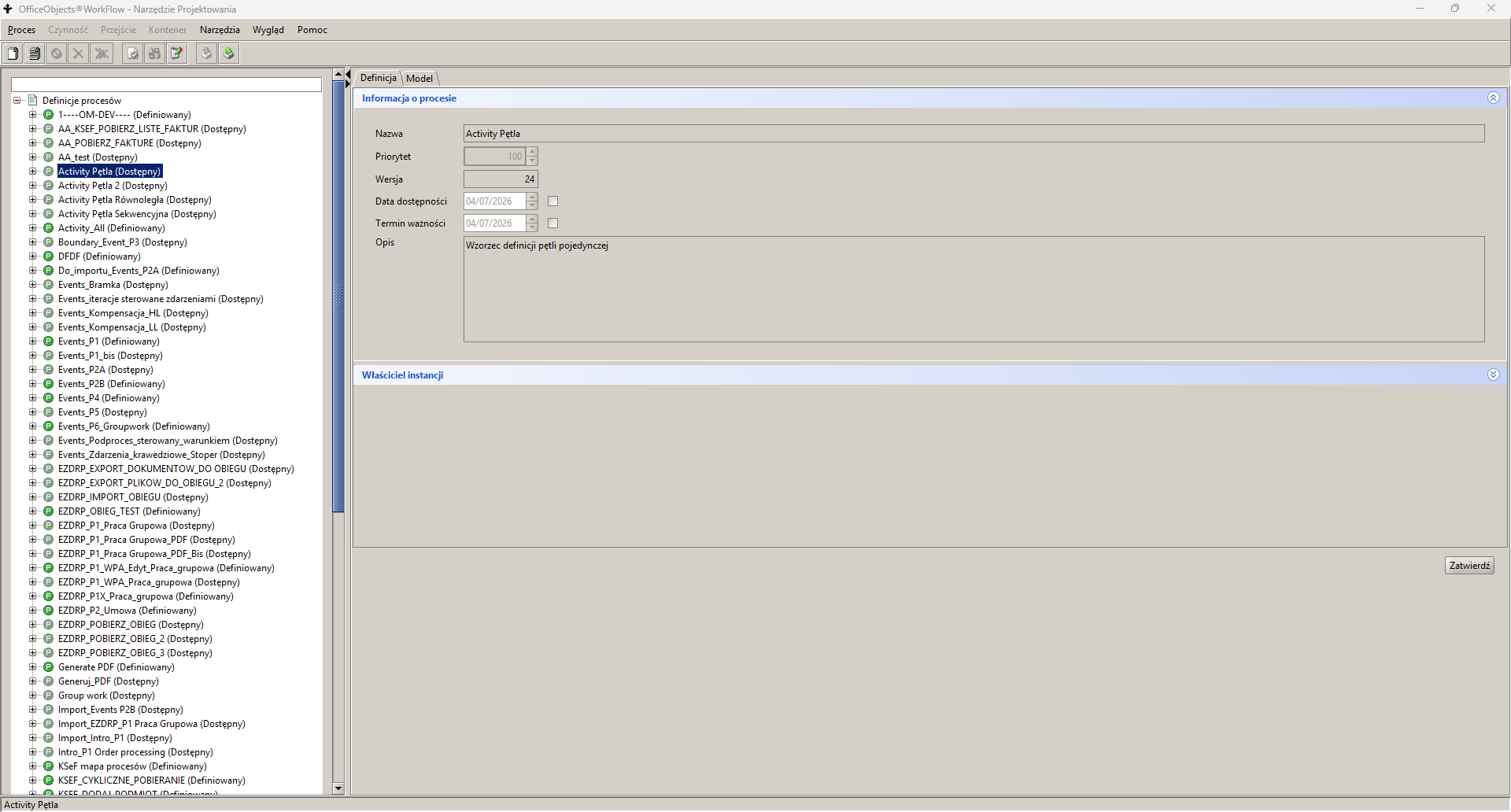This screenshot has width=1511, height=812.
Task: Click the process icon beside Group work
Action: (x=48, y=696)
